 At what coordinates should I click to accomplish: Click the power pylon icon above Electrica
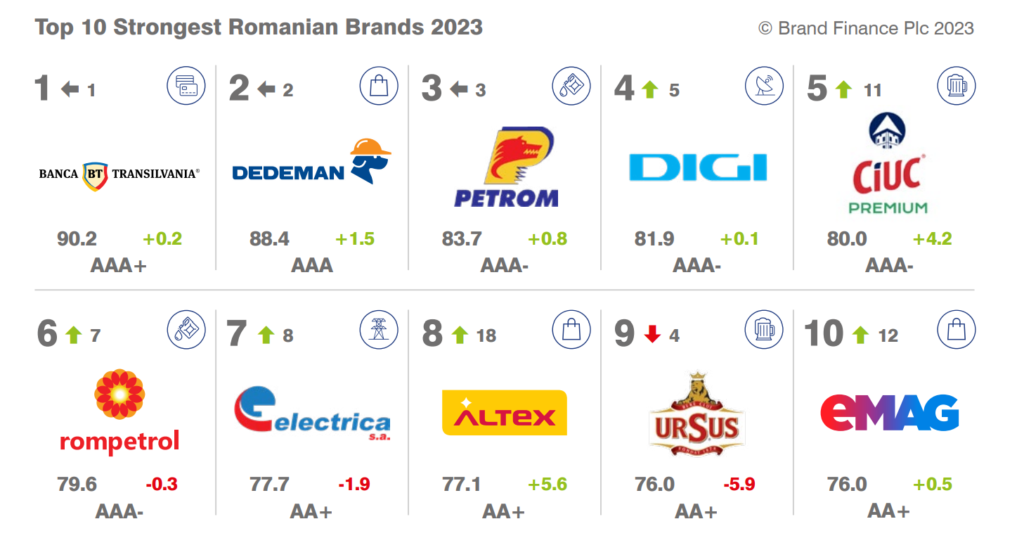(x=379, y=330)
